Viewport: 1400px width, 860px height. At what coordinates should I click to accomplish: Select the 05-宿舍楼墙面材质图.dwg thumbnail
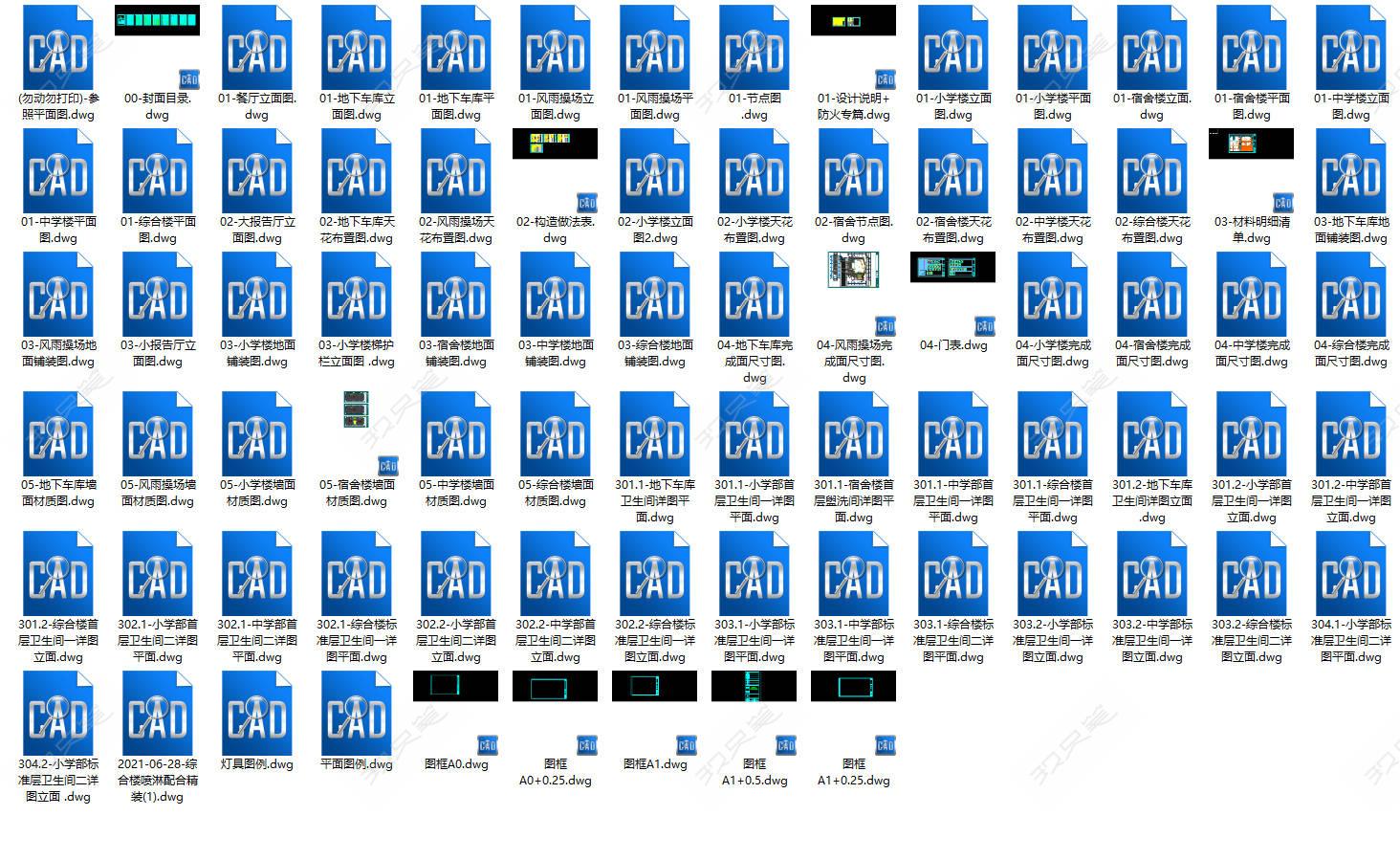pos(356,408)
